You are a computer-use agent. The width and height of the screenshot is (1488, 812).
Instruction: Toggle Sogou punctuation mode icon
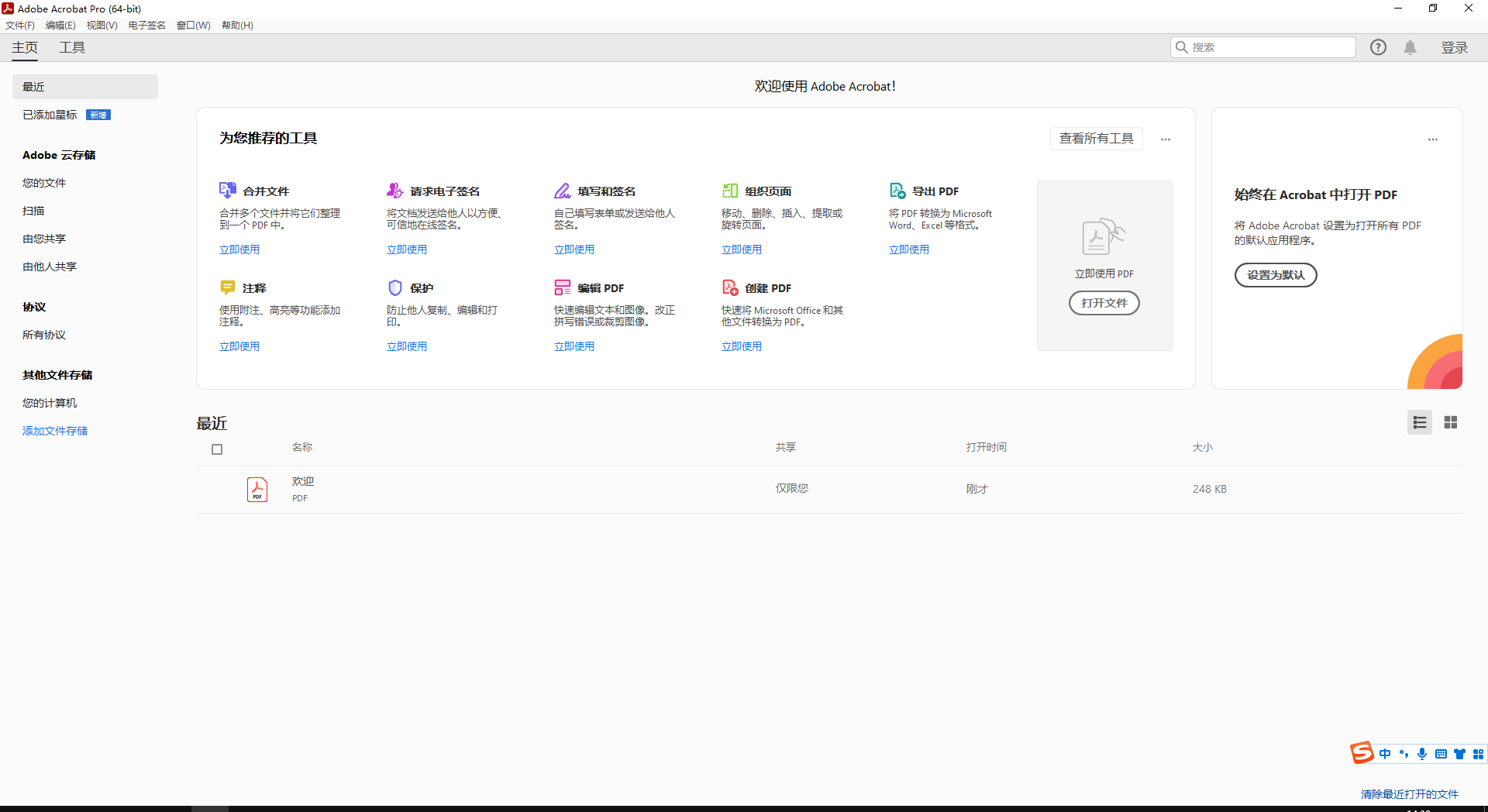pyautogui.click(x=1404, y=754)
